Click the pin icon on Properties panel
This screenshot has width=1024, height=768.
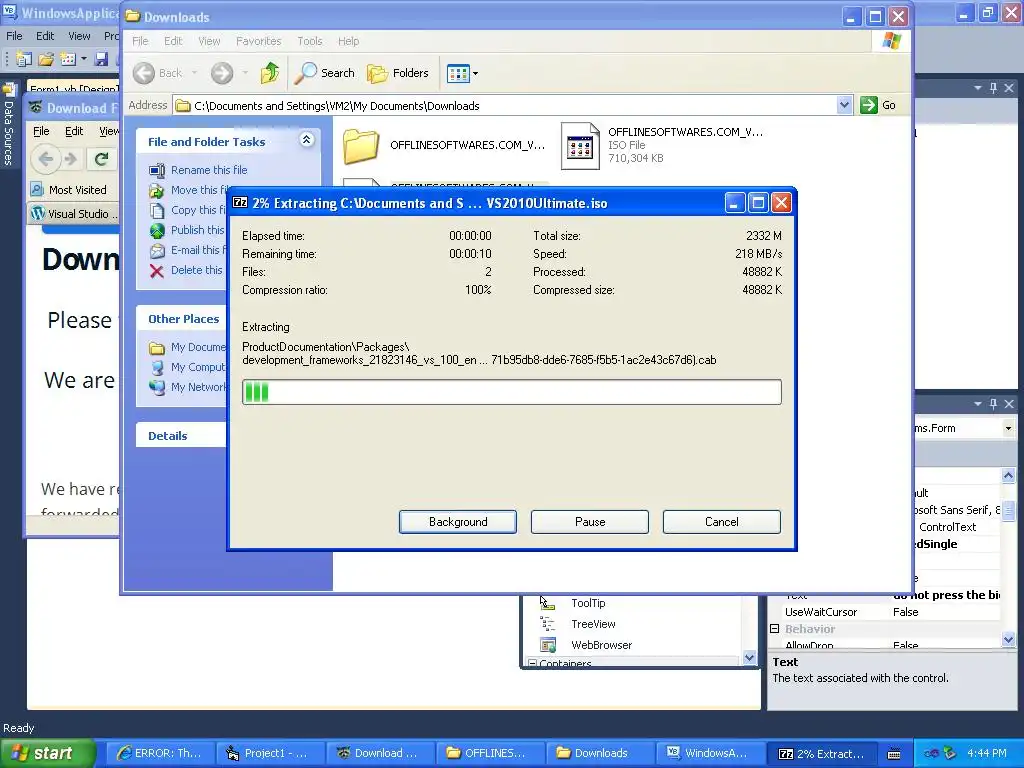pos(993,404)
